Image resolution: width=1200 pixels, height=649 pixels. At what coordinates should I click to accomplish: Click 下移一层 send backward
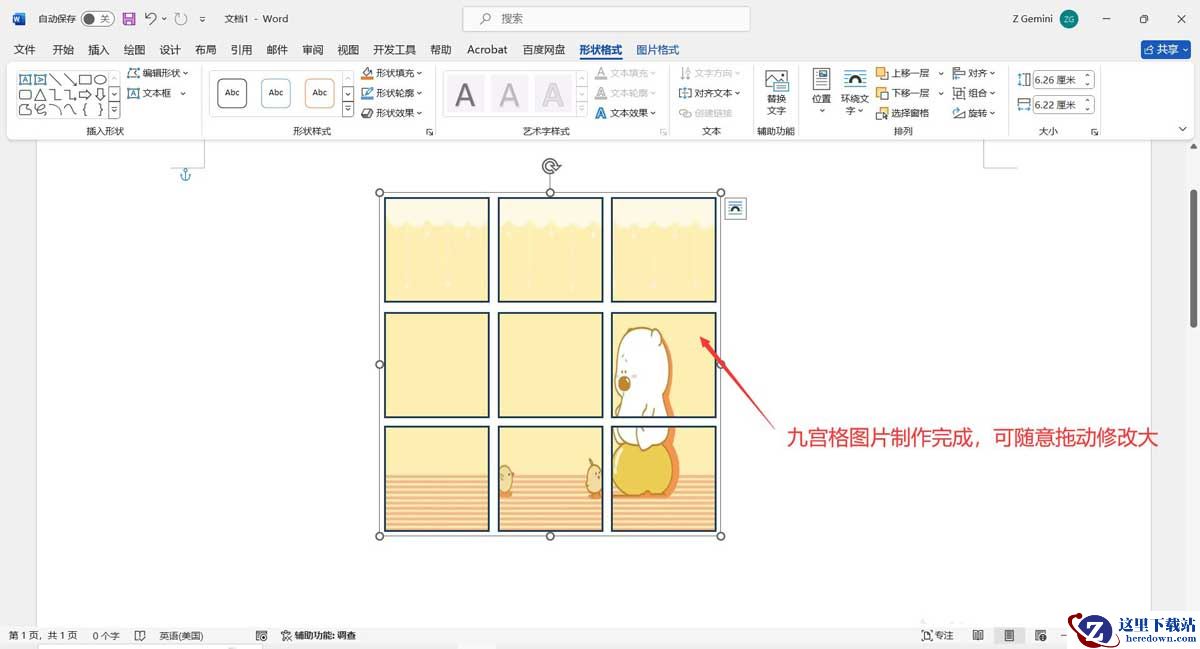pos(903,93)
